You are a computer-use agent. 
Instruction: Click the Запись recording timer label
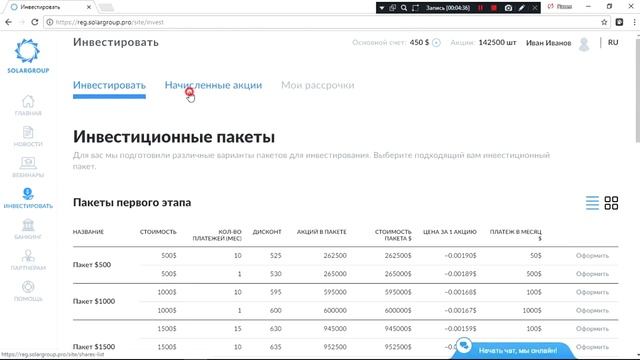448,8
